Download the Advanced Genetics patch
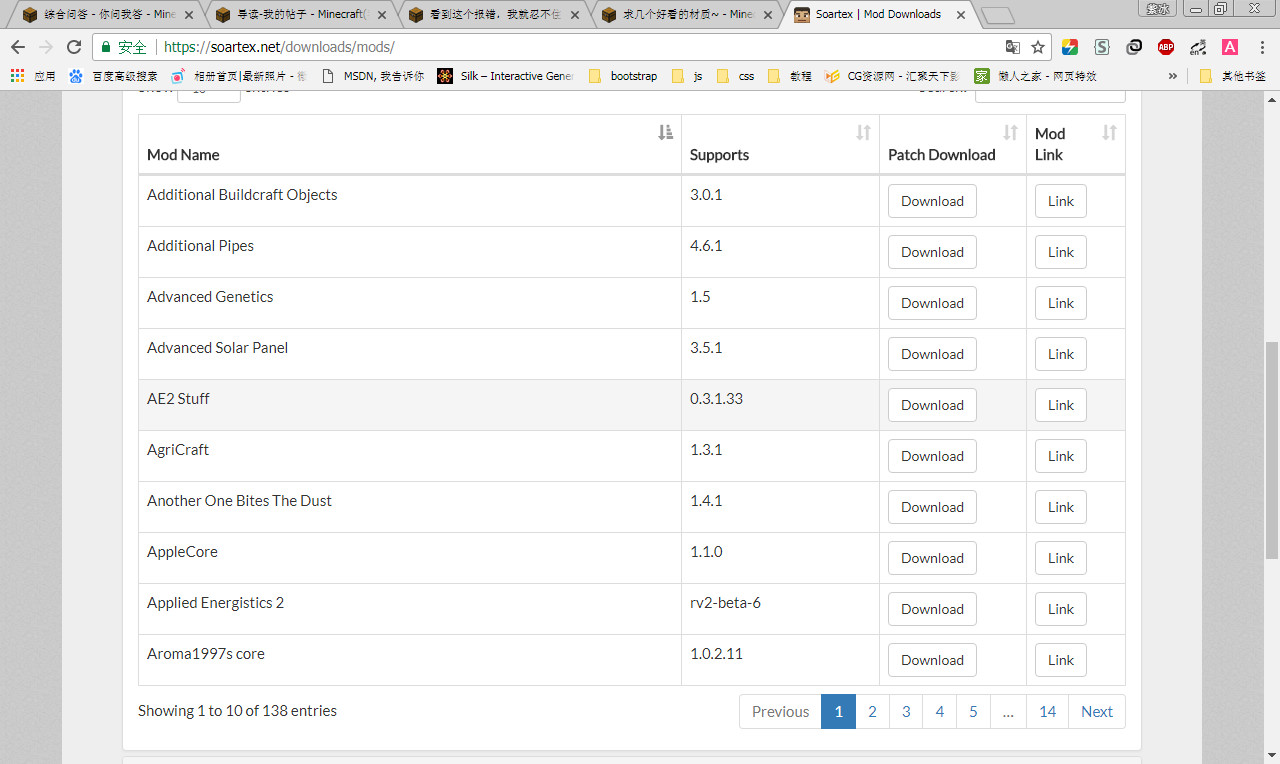Viewport: 1280px width, 764px height. [932, 303]
